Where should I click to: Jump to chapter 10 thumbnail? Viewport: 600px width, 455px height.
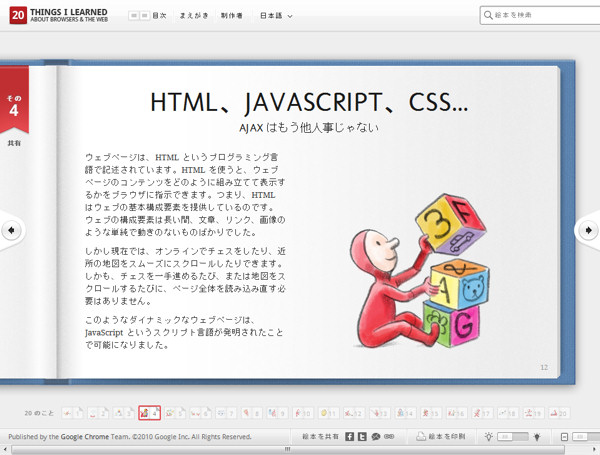point(303,413)
